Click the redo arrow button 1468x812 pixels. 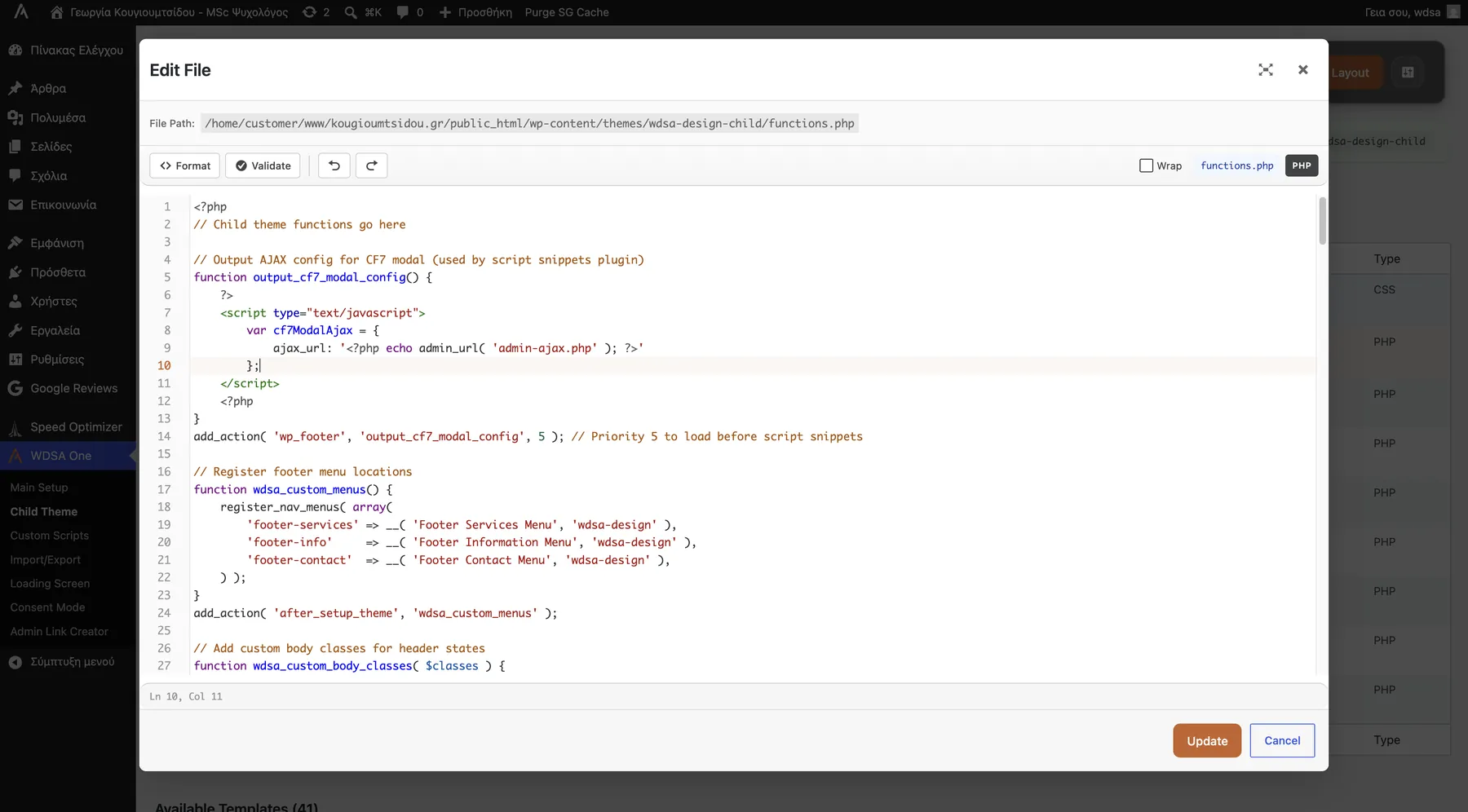coord(371,165)
